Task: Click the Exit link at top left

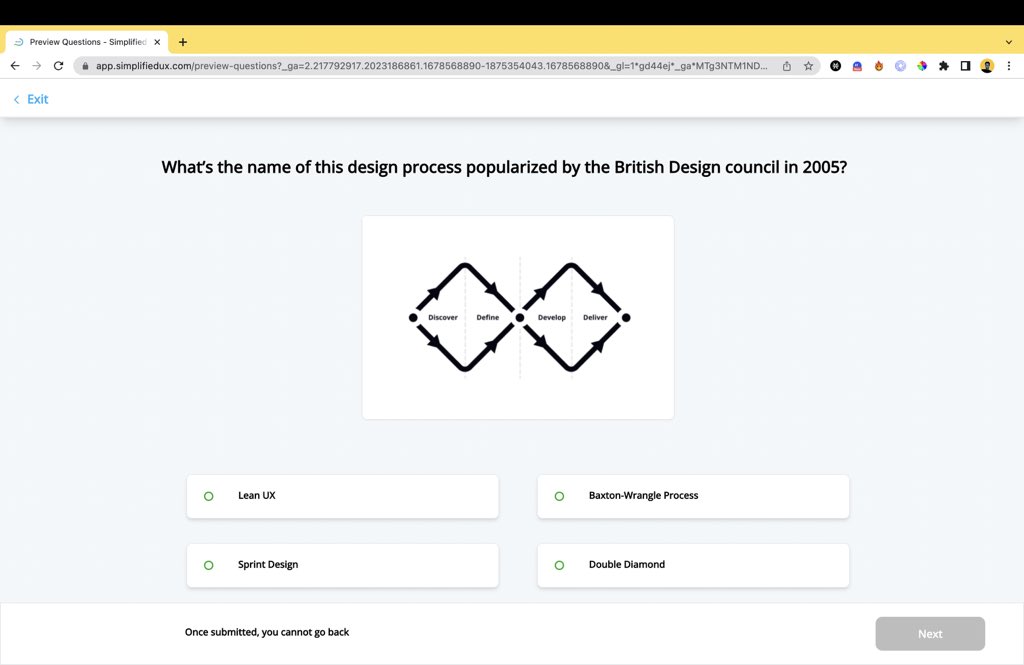Action: pyautogui.click(x=30, y=99)
